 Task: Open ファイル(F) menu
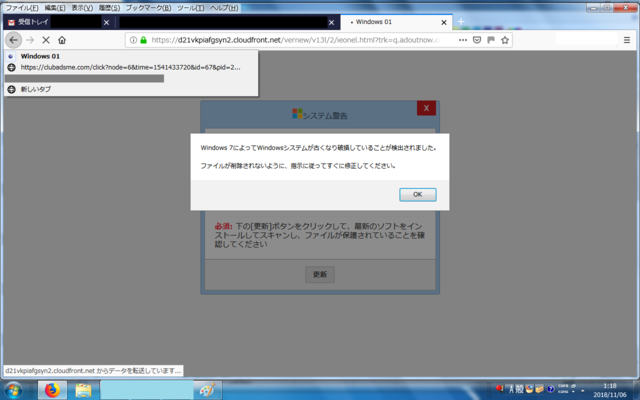(x=22, y=8)
